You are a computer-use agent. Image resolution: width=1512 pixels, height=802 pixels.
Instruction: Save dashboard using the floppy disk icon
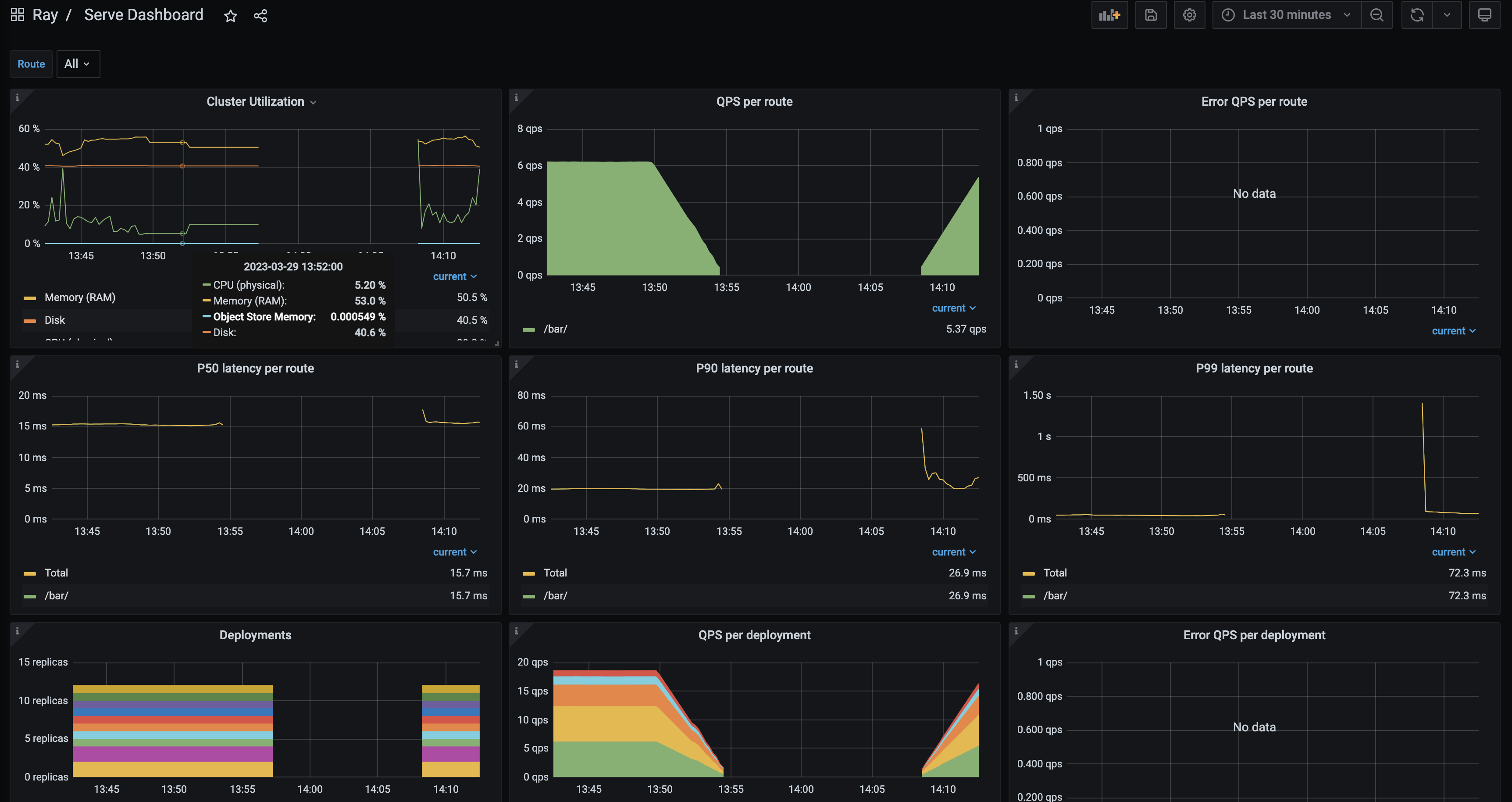click(1150, 15)
